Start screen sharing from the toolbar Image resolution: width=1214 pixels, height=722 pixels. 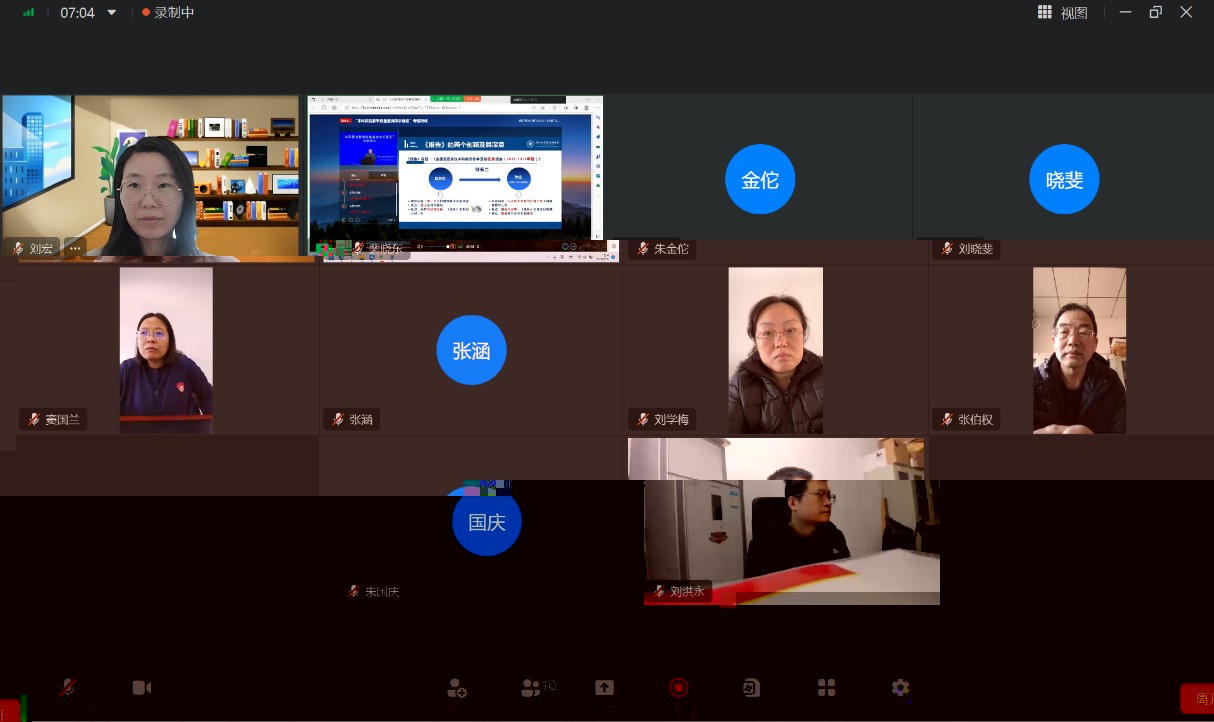tap(604, 688)
